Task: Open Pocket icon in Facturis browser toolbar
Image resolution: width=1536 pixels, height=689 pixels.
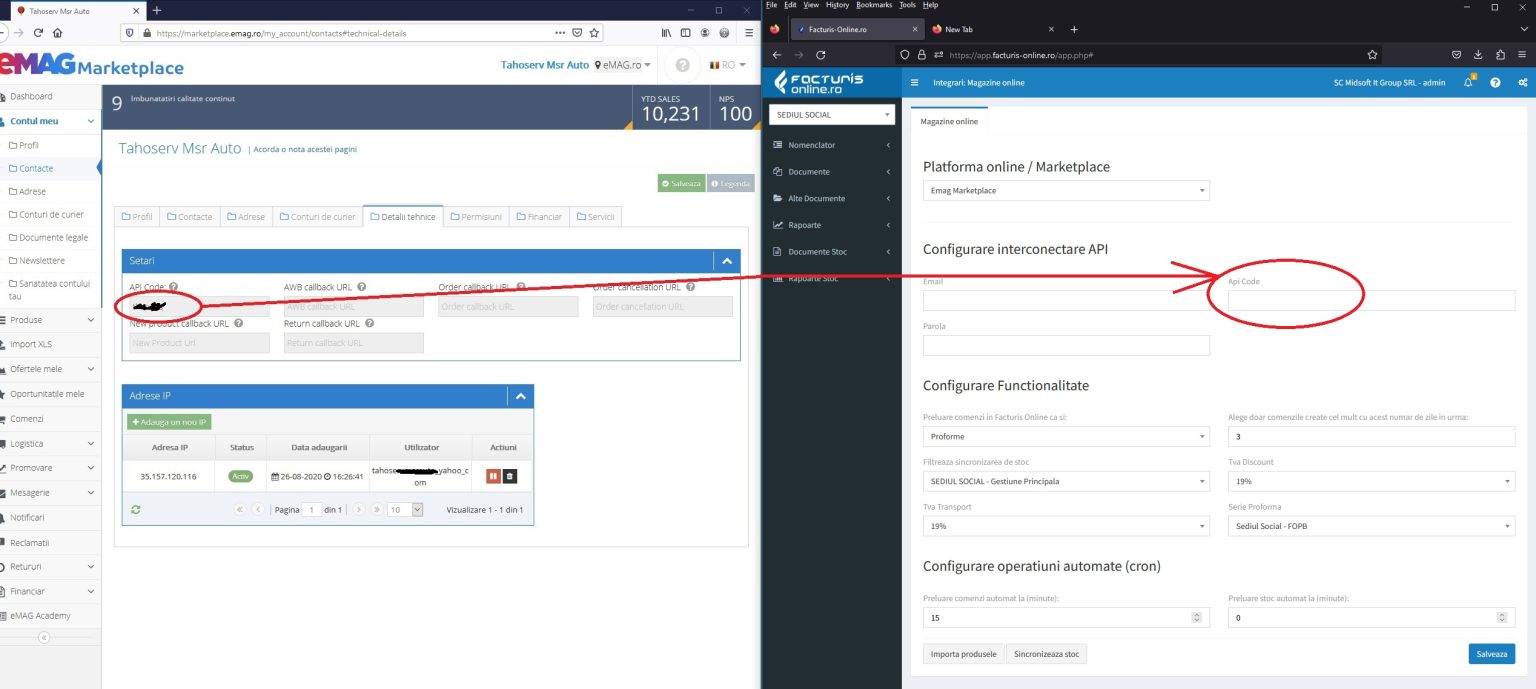Action: point(1456,55)
